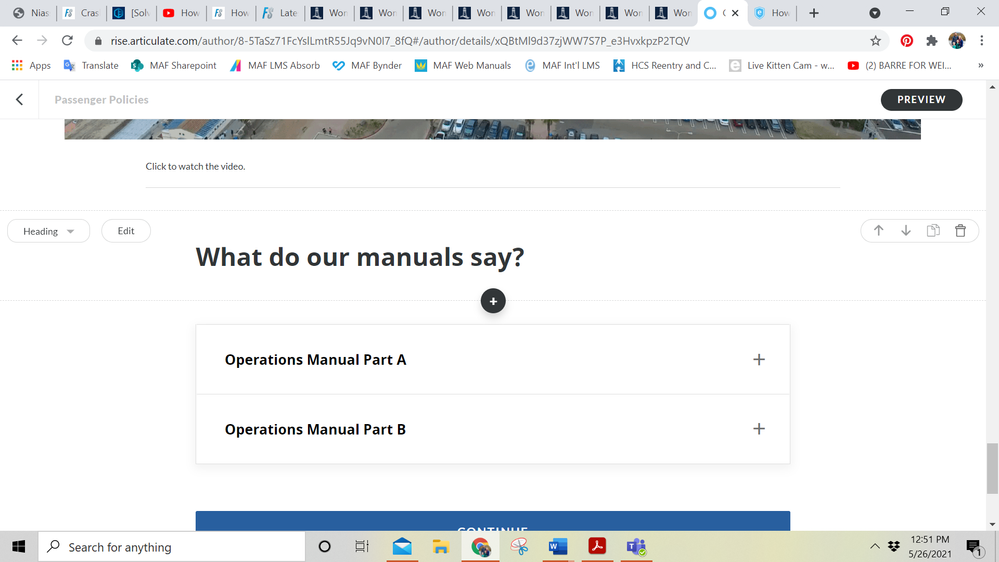Screen dimensions: 999x562
Task: Click the browser back arrow
Action: pos(17,41)
